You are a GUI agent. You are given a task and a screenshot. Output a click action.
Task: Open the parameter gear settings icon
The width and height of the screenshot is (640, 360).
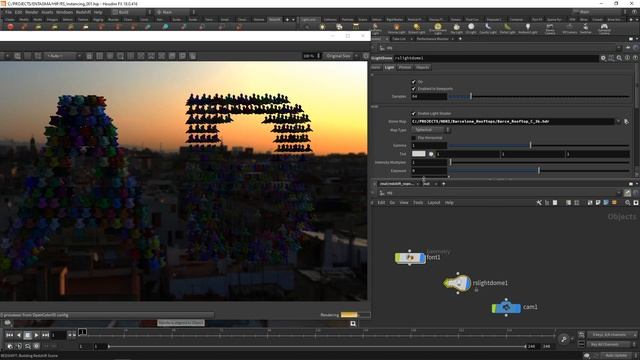point(603,58)
